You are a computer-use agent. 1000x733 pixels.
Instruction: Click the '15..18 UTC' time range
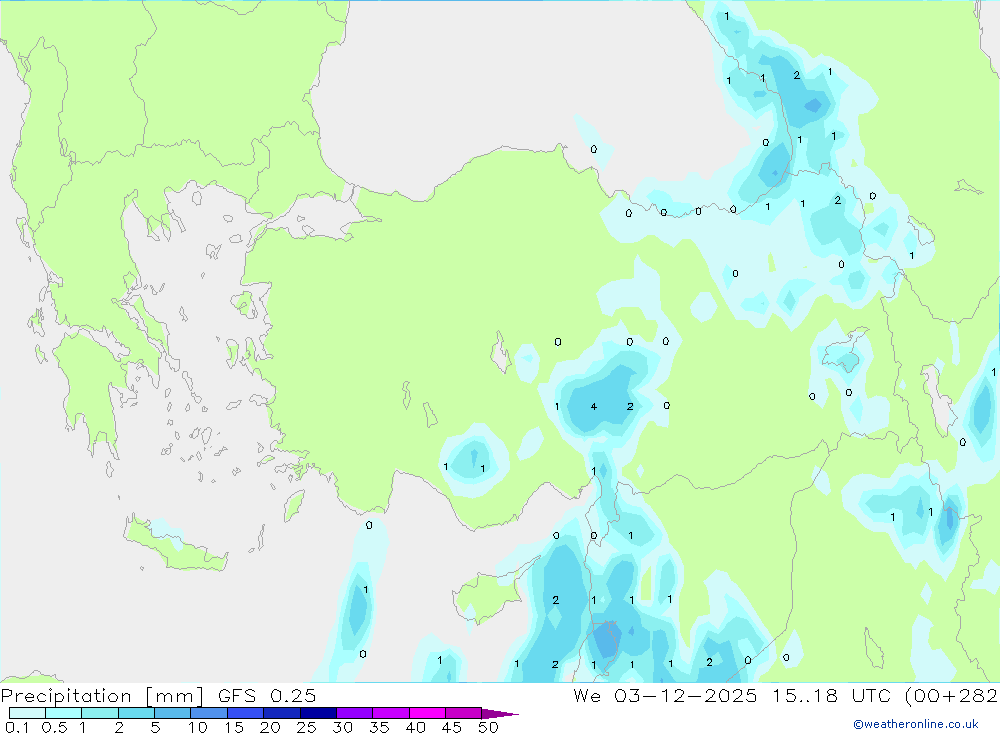[832, 695]
